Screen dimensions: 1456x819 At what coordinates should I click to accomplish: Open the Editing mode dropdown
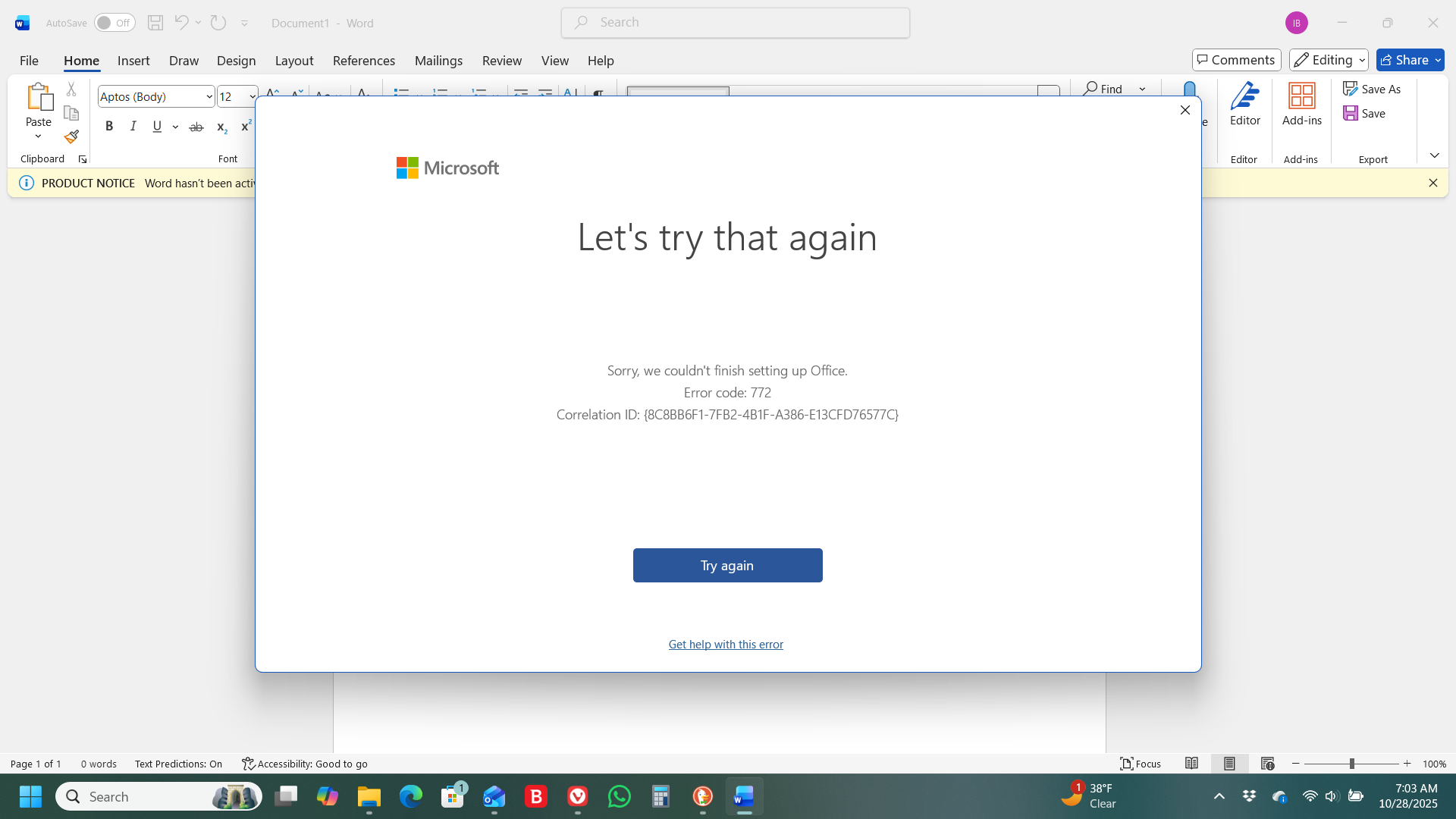1329,60
